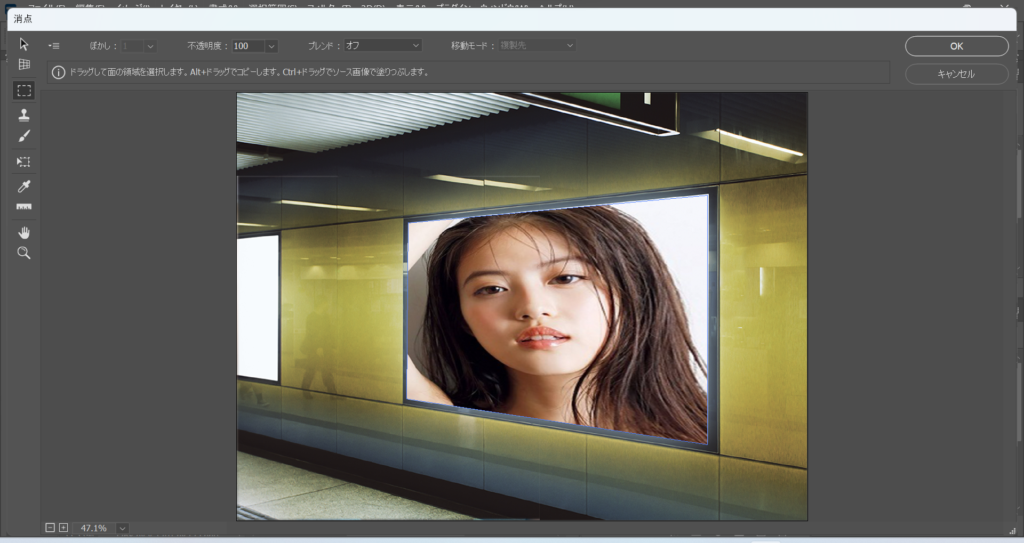1024x543 pixels.
Task: Open the ブレンド オフ dropdown
Action: [383, 46]
